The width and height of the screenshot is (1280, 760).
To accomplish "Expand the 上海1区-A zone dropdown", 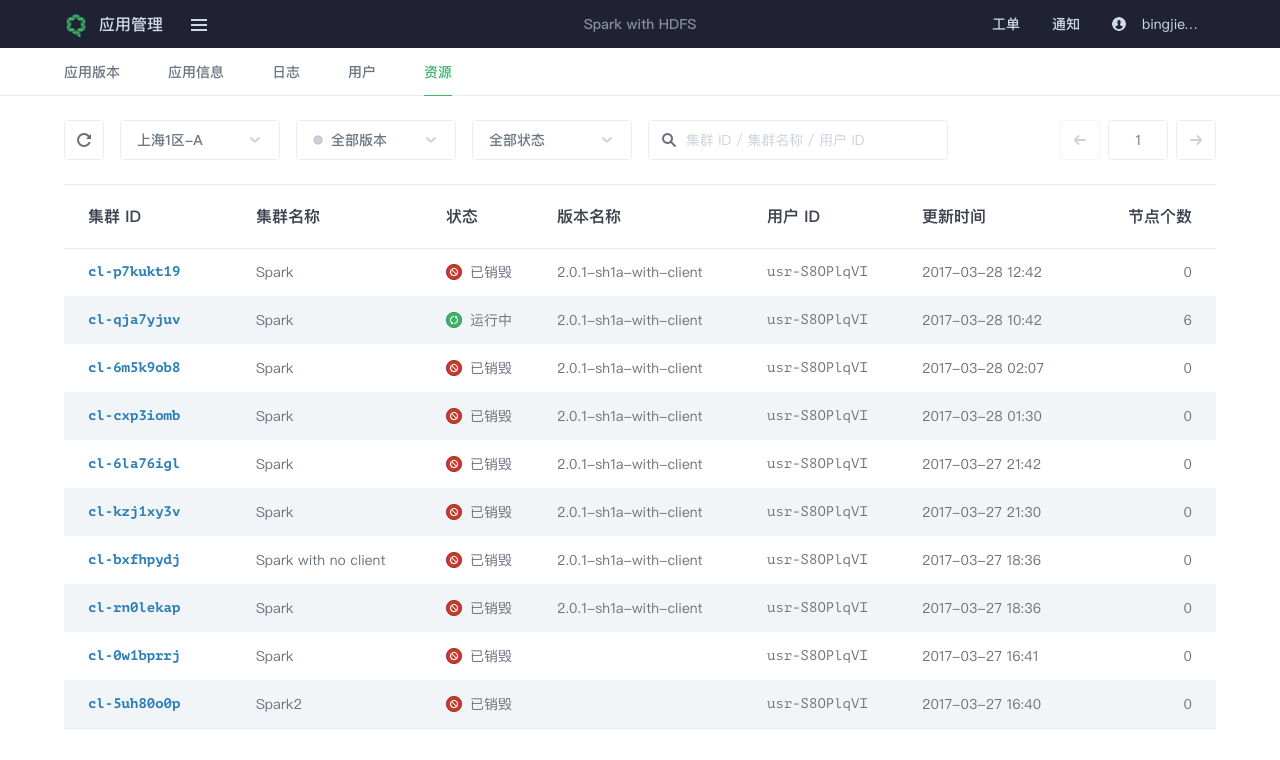I will [x=200, y=140].
